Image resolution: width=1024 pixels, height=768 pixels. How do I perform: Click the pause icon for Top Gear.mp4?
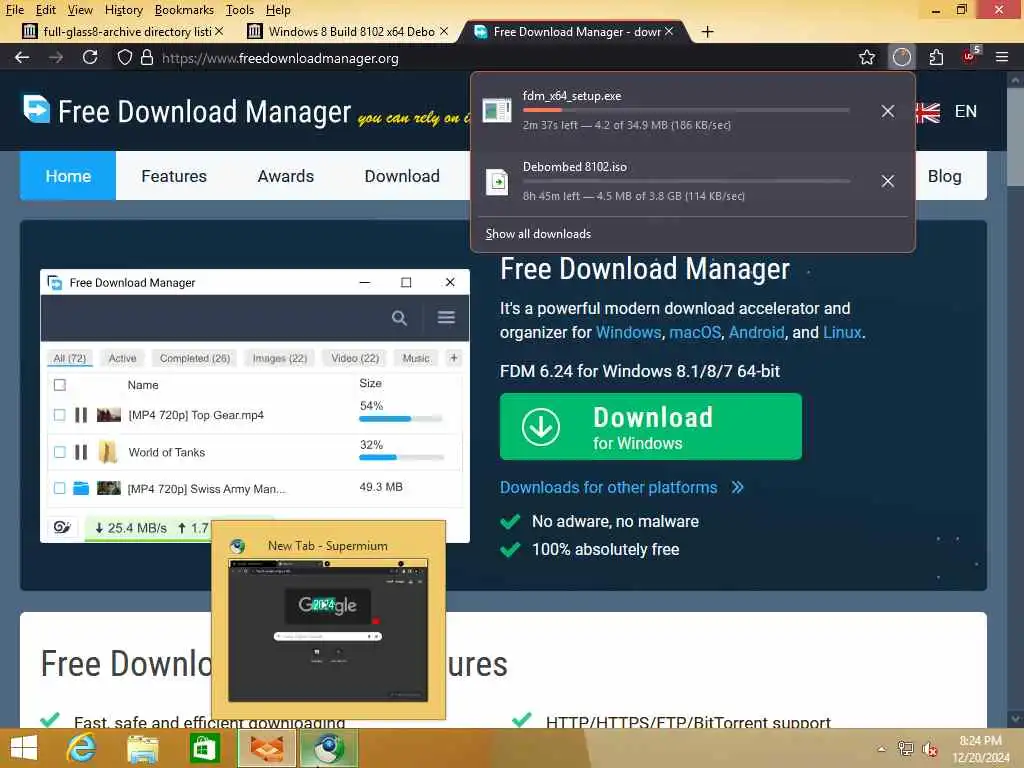click(81, 415)
